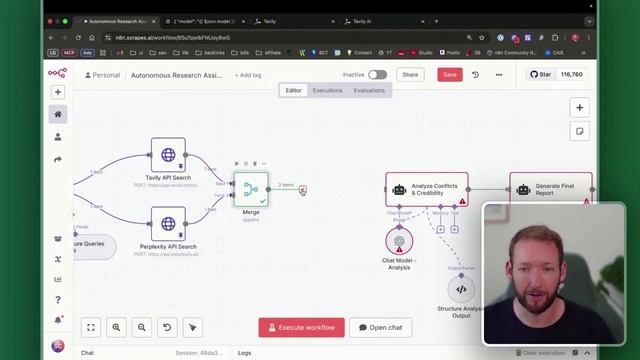This screenshot has width=640, height=360.
Task: Open the insights chart icon in the sidebar
Action: (x=58, y=279)
